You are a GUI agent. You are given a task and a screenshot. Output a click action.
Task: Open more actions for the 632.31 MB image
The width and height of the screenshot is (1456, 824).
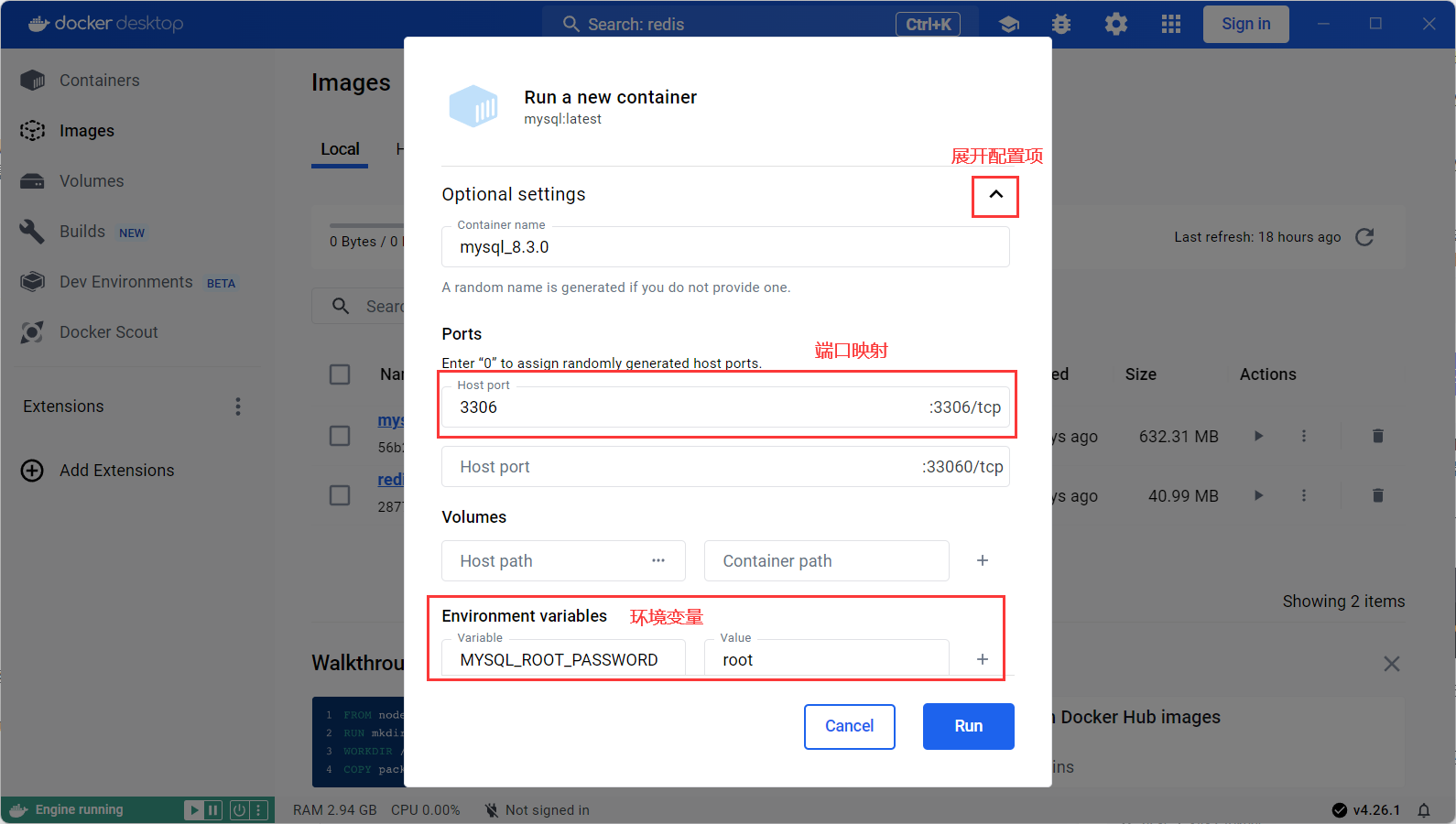point(1304,436)
